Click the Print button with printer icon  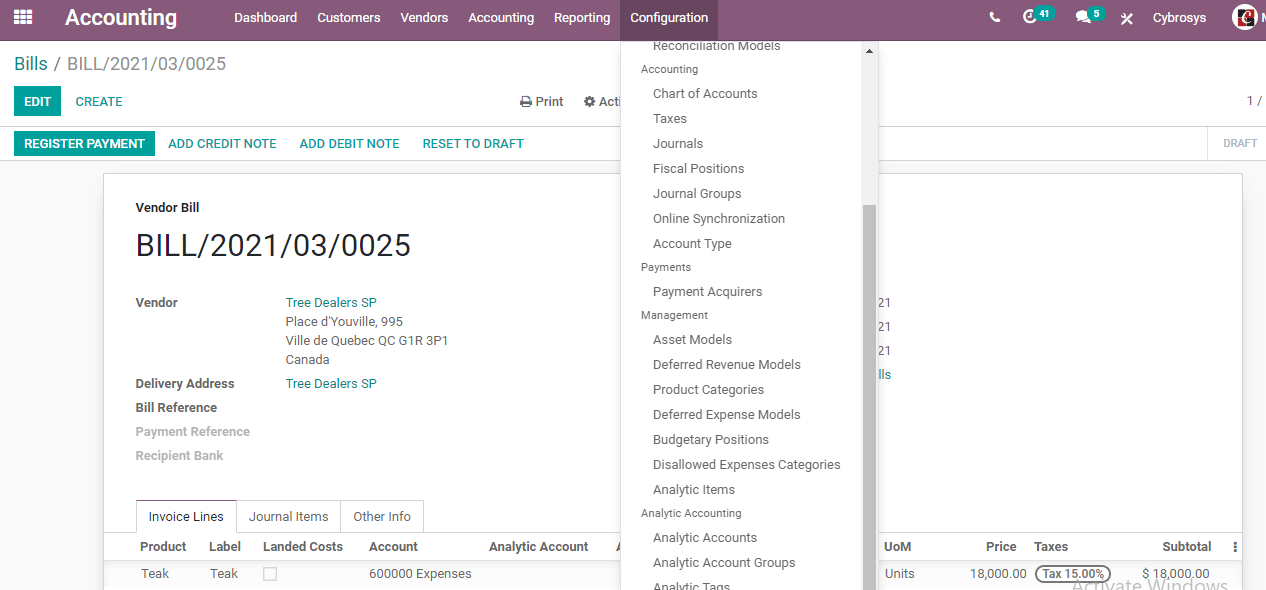click(x=542, y=102)
